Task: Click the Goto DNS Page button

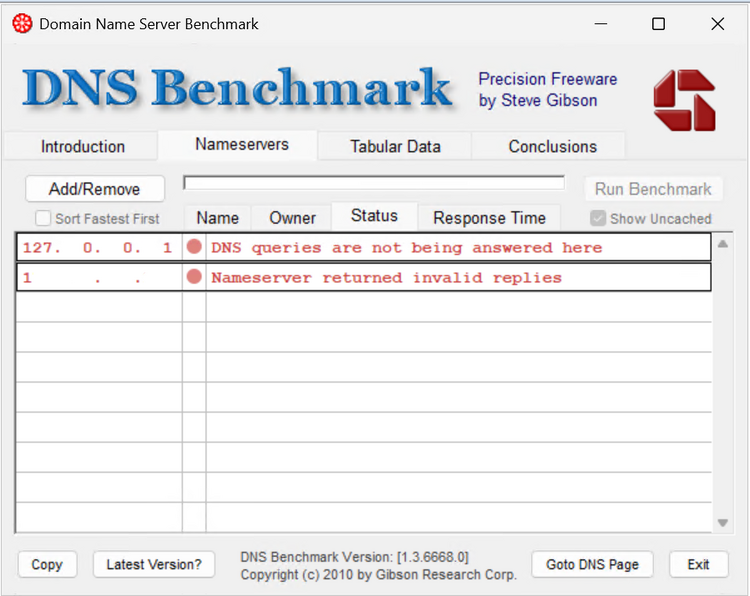Action: (592, 564)
